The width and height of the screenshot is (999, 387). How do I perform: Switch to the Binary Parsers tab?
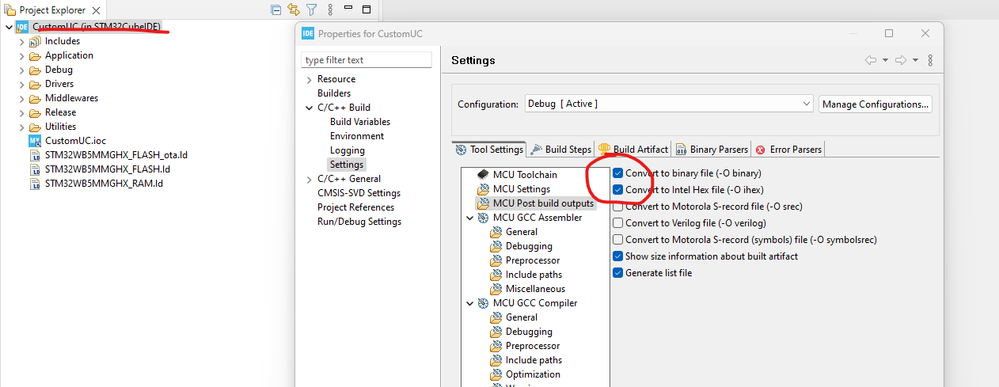tap(712, 149)
